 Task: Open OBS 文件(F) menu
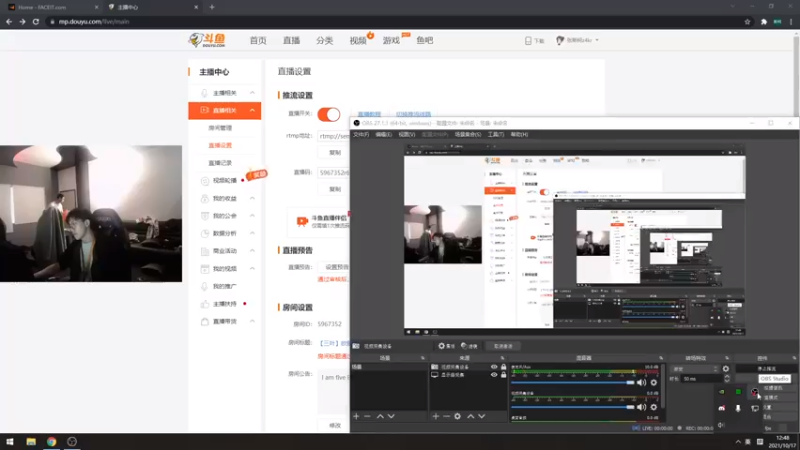[361, 135]
